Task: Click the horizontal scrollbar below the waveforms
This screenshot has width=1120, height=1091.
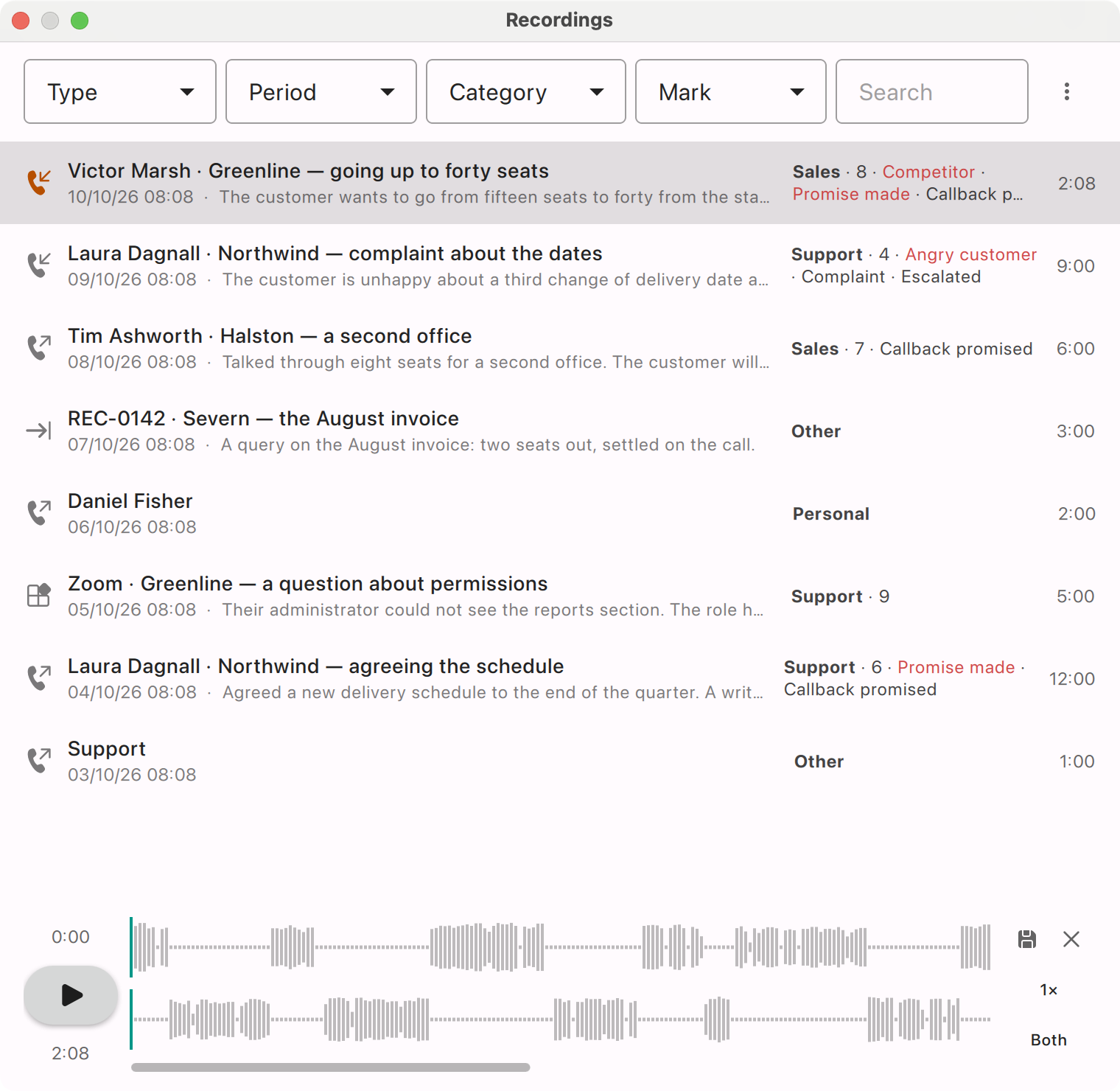Action: click(x=330, y=1067)
